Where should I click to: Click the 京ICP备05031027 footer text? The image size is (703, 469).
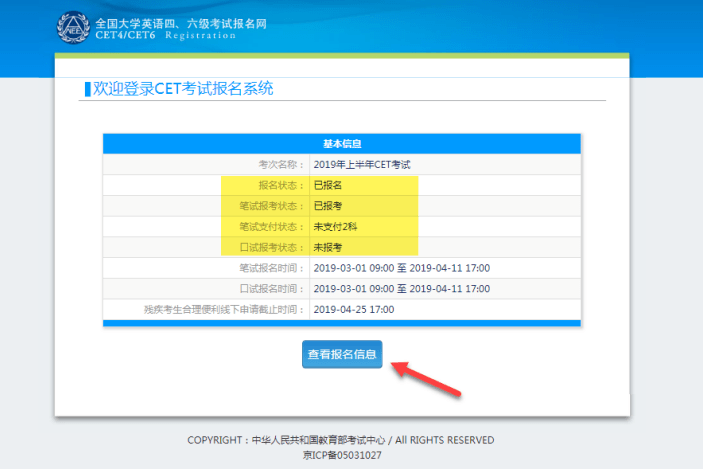click(x=342, y=456)
